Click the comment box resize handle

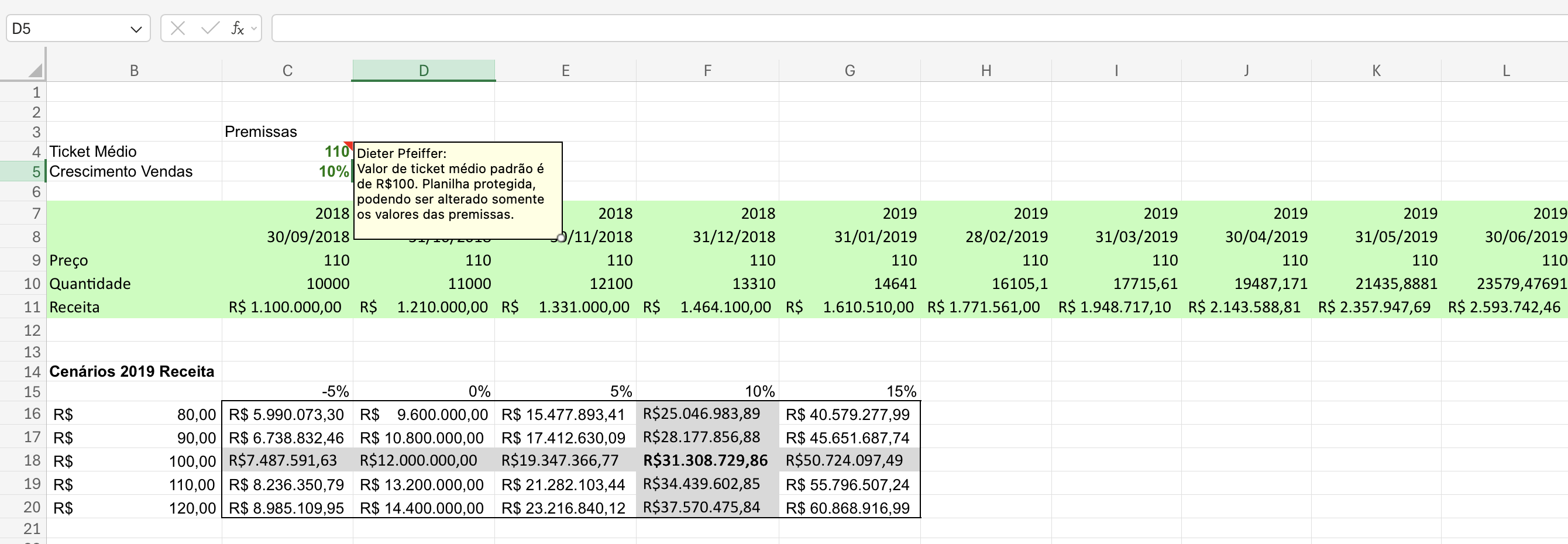pyautogui.click(x=561, y=238)
